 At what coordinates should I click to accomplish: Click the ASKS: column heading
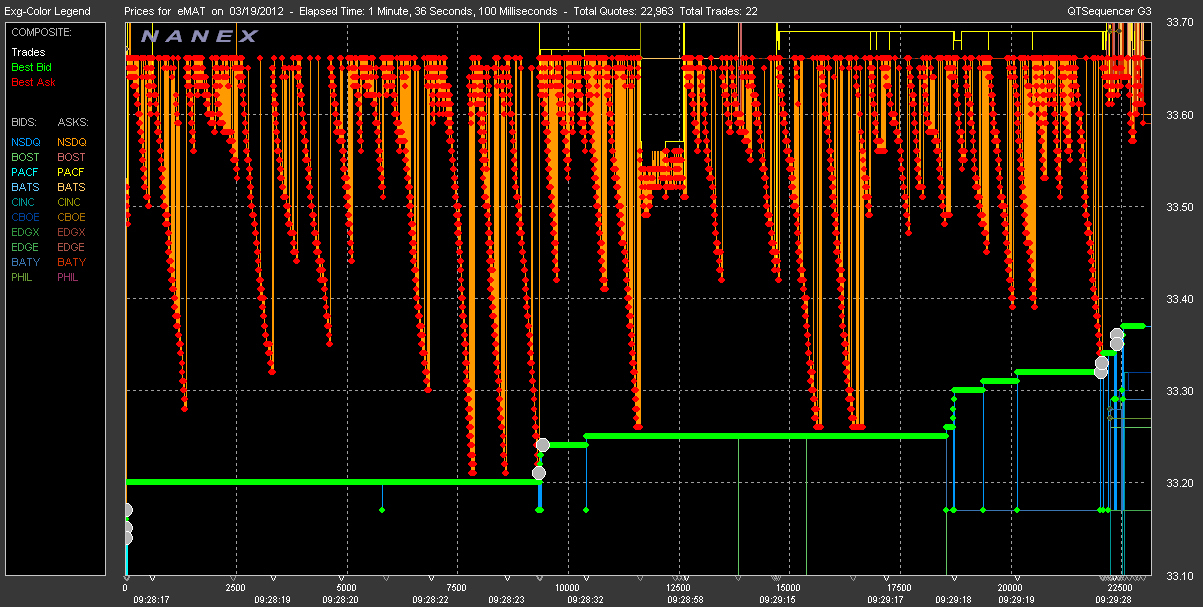tap(72, 122)
